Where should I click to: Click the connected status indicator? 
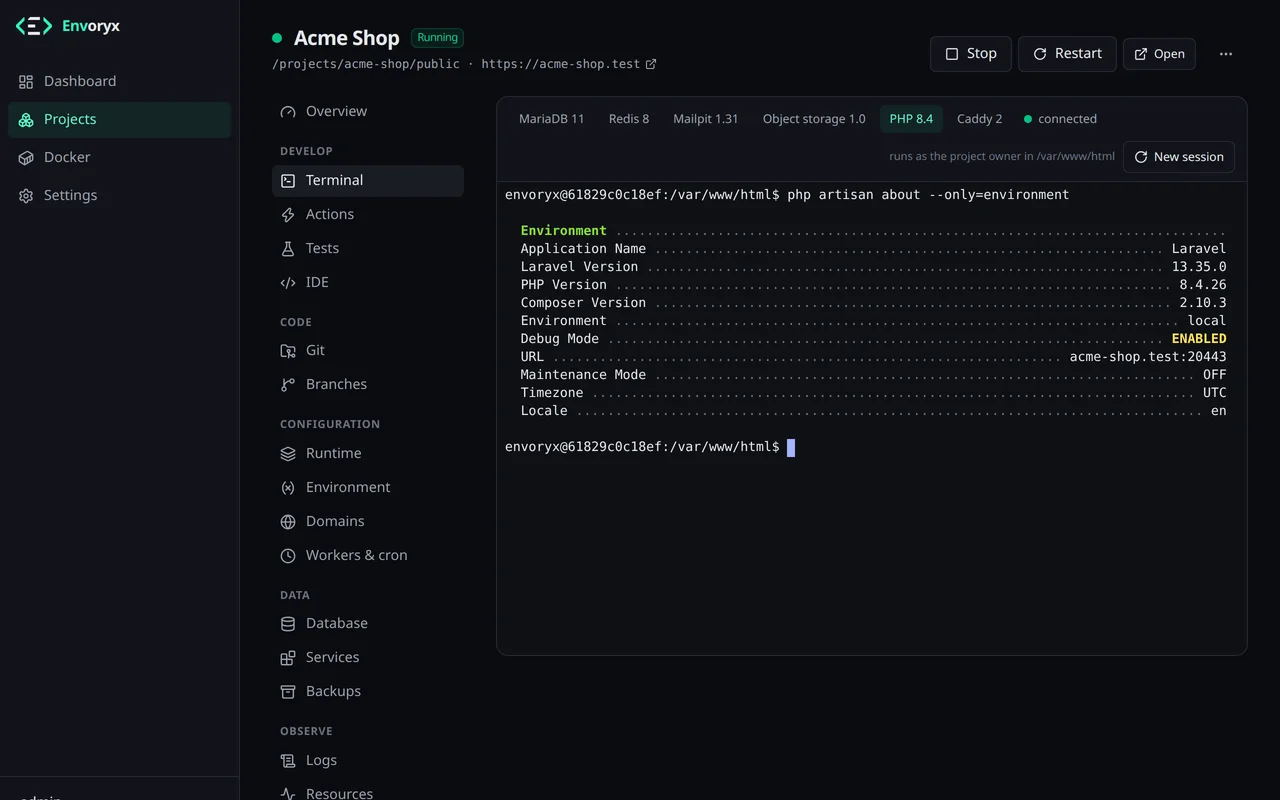(x=1060, y=119)
